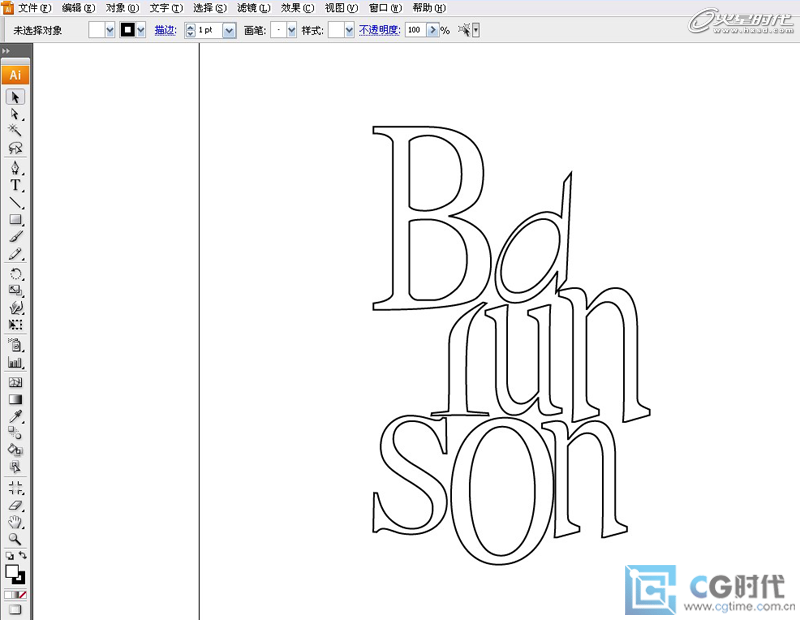Image resolution: width=800 pixels, height=620 pixels.
Task: Open the 文件(F) menu
Action: pyautogui.click(x=34, y=8)
